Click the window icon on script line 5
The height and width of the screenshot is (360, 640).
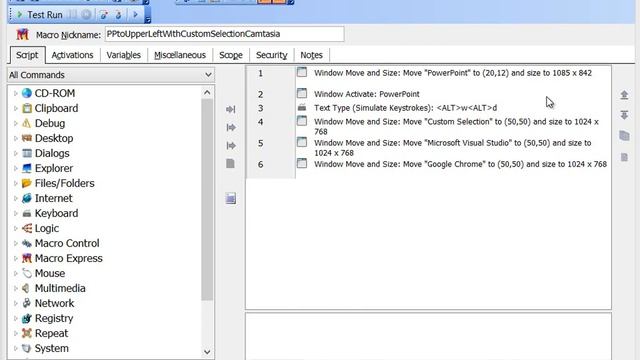(x=302, y=142)
